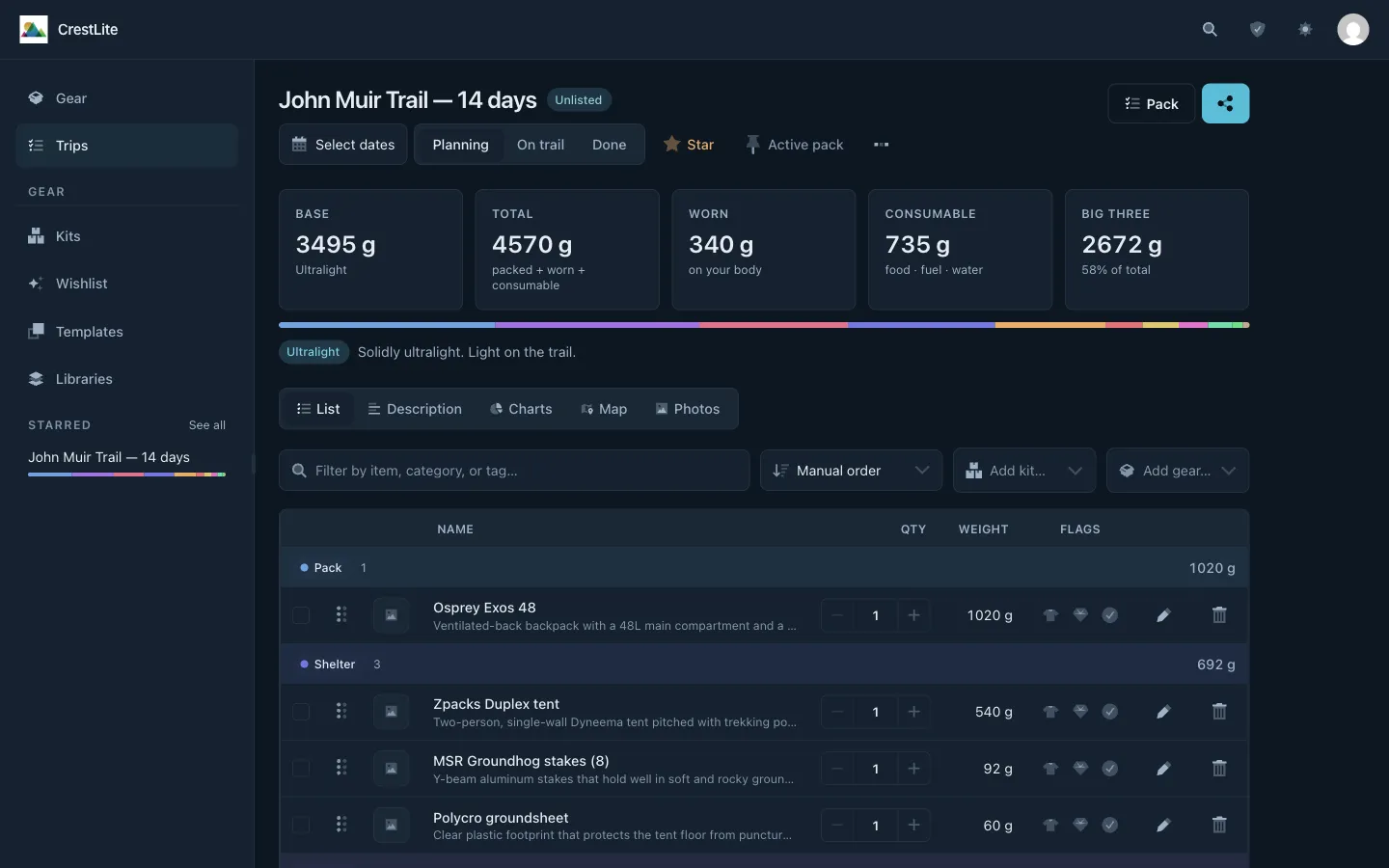Click the shield icon in top bar
Screen dimensions: 1389x868
coord(1257,30)
